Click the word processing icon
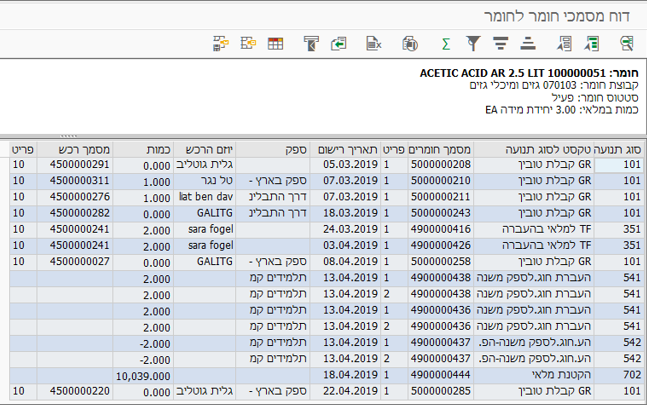Image resolution: width=647 pixels, height=405 pixels. pyautogui.click(x=311, y=43)
